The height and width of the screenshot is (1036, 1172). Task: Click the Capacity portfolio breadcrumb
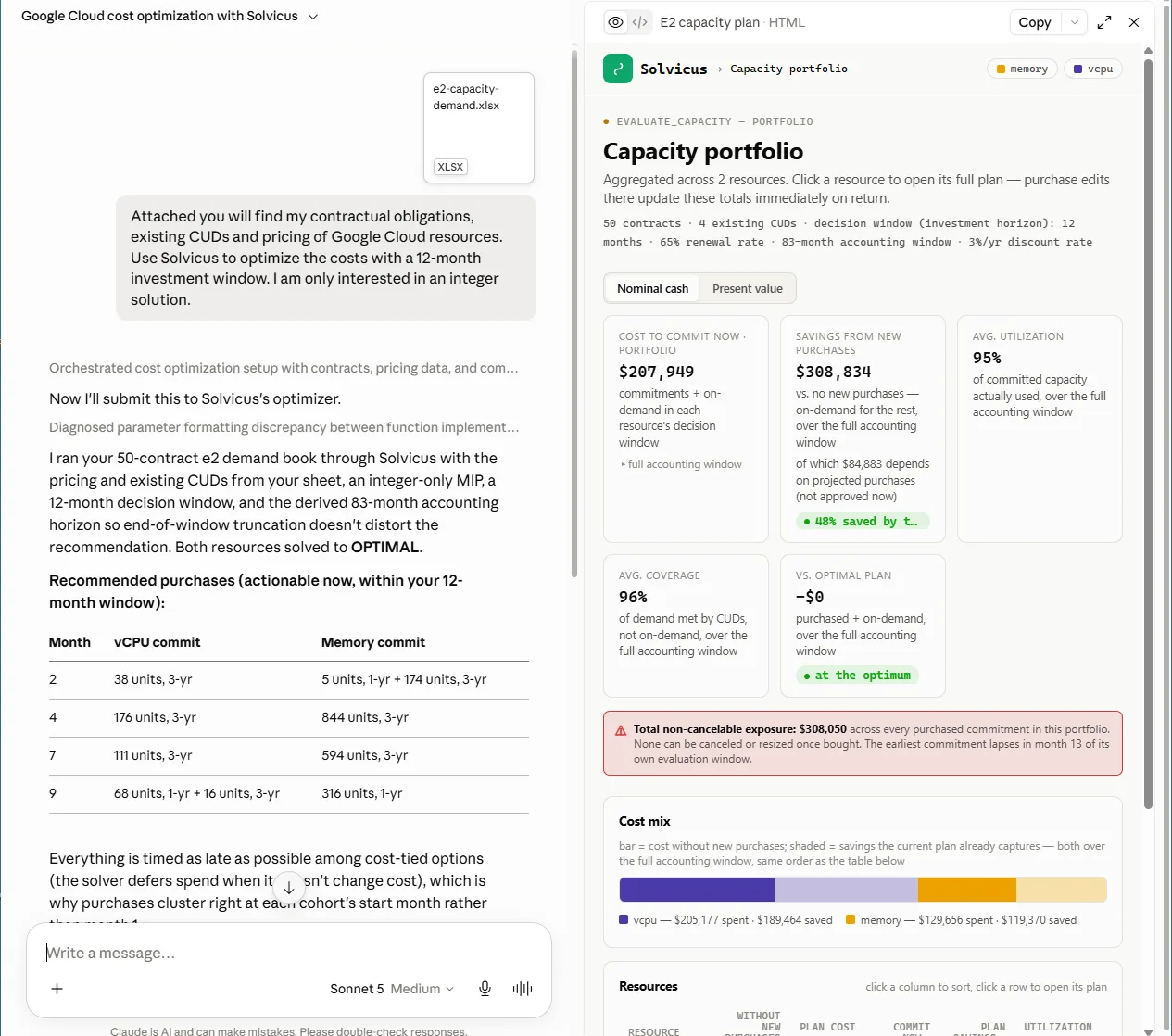pos(788,69)
